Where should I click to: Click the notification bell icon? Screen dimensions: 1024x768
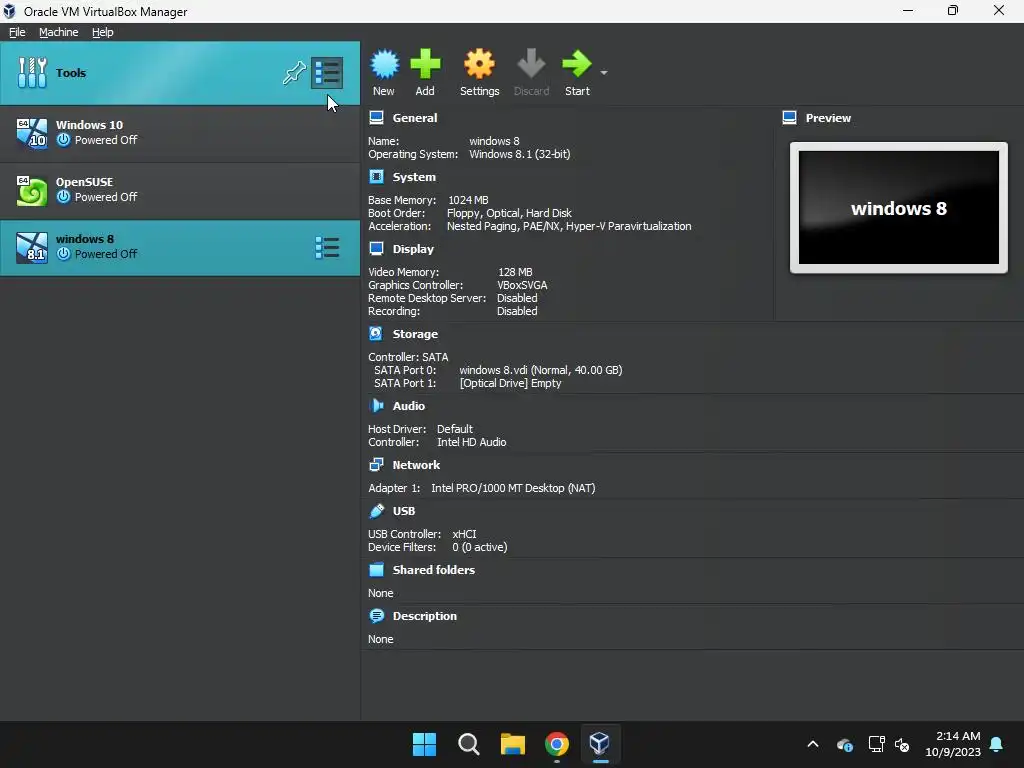pos(997,744)
